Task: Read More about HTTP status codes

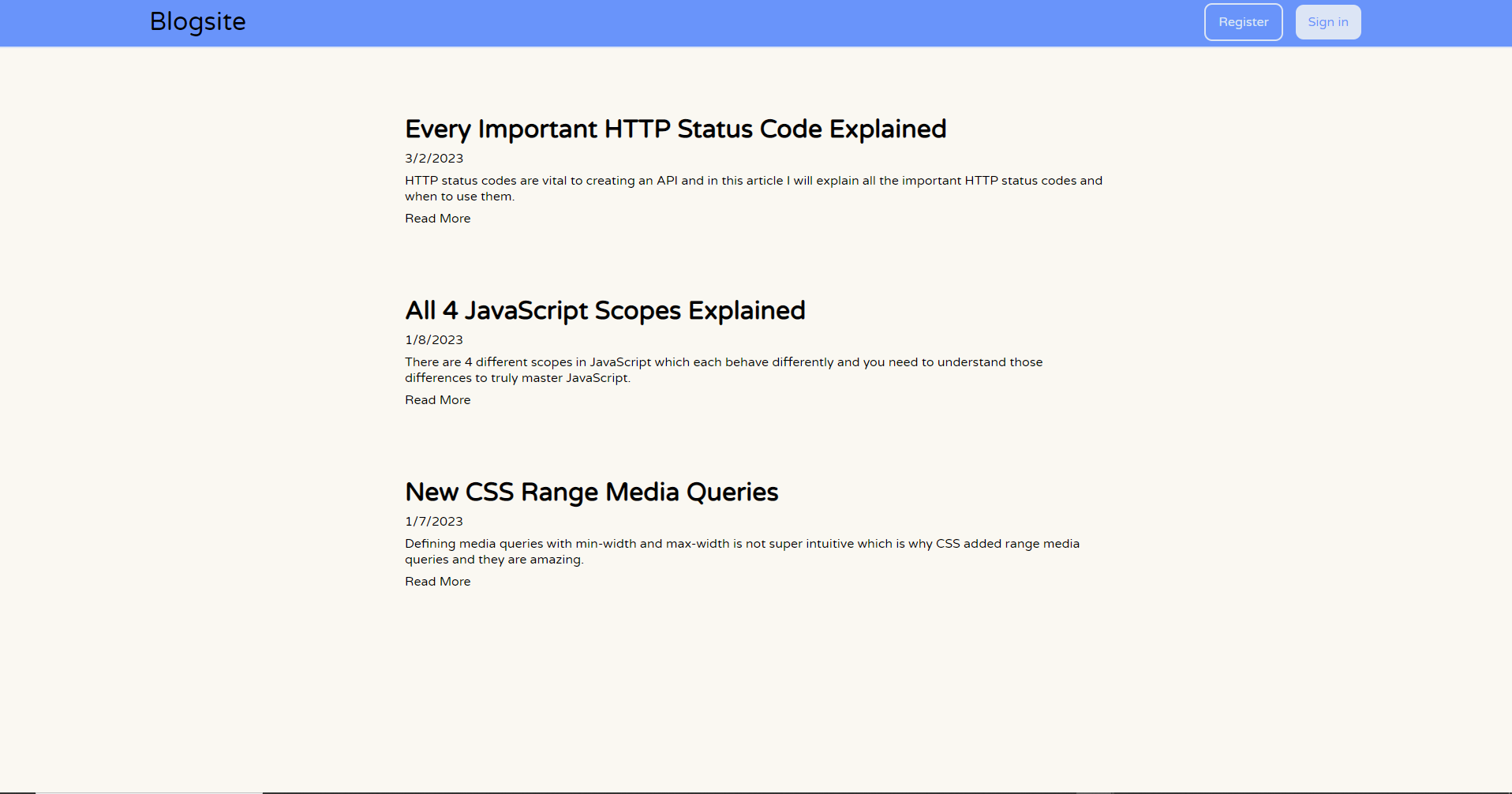Action: (438, 219)
